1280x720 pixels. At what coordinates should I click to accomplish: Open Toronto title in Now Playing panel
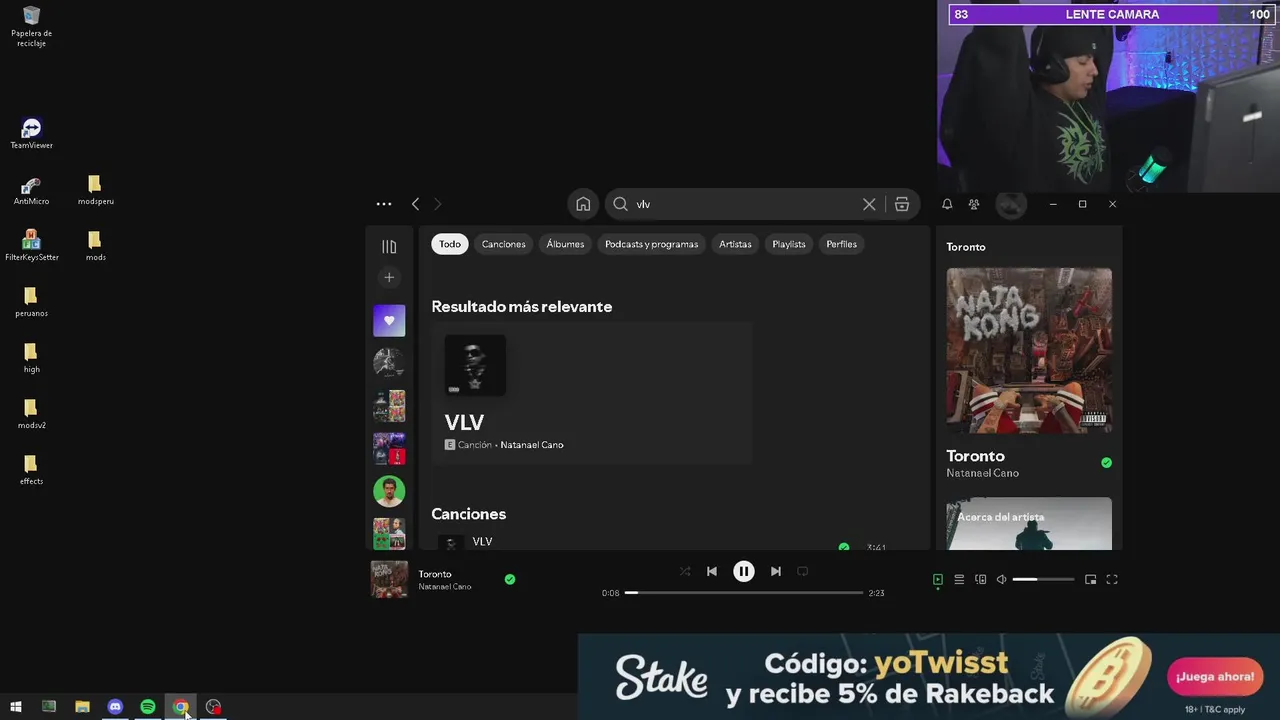(x=975, y=456)
